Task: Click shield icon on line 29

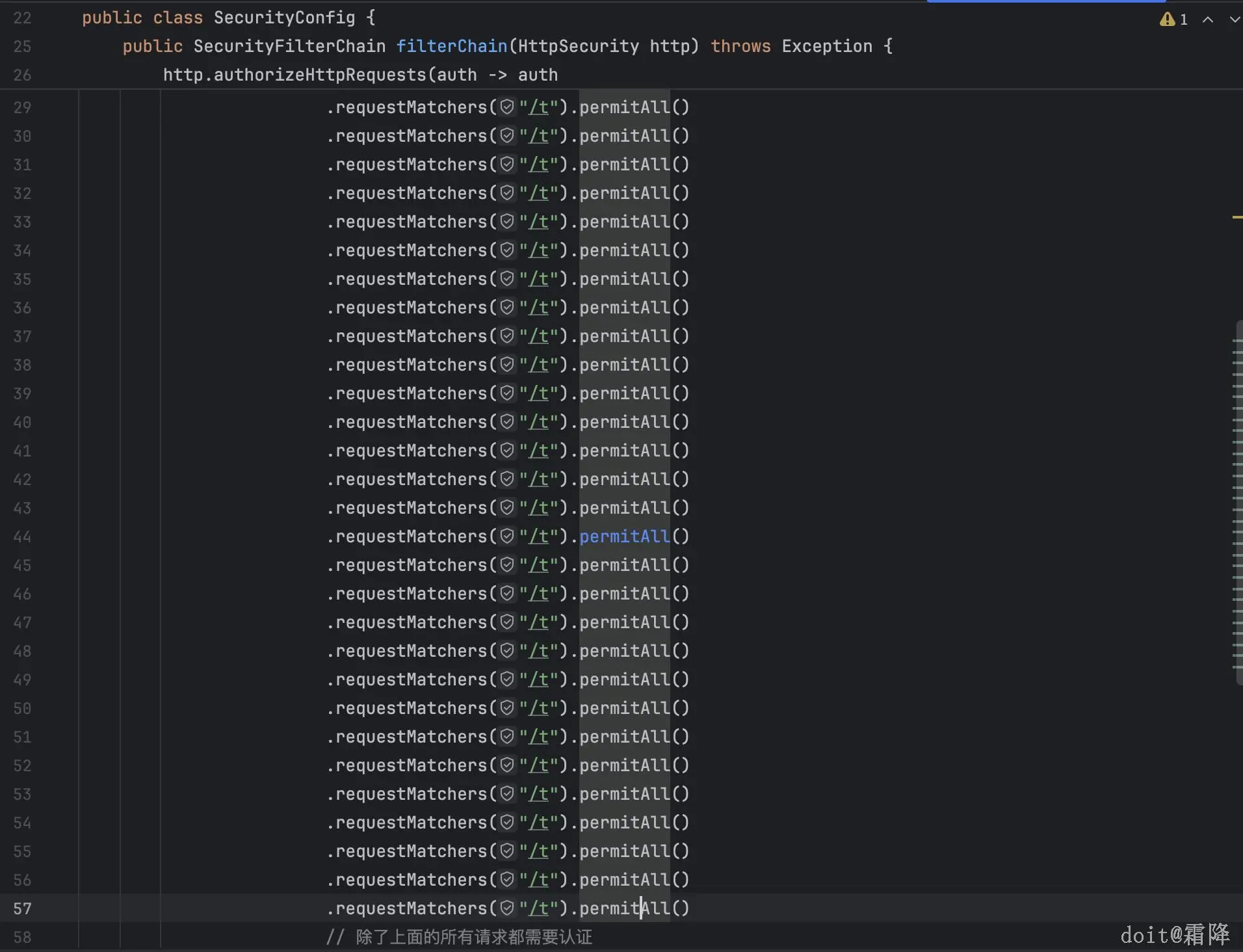Action: tap(507, 107)
